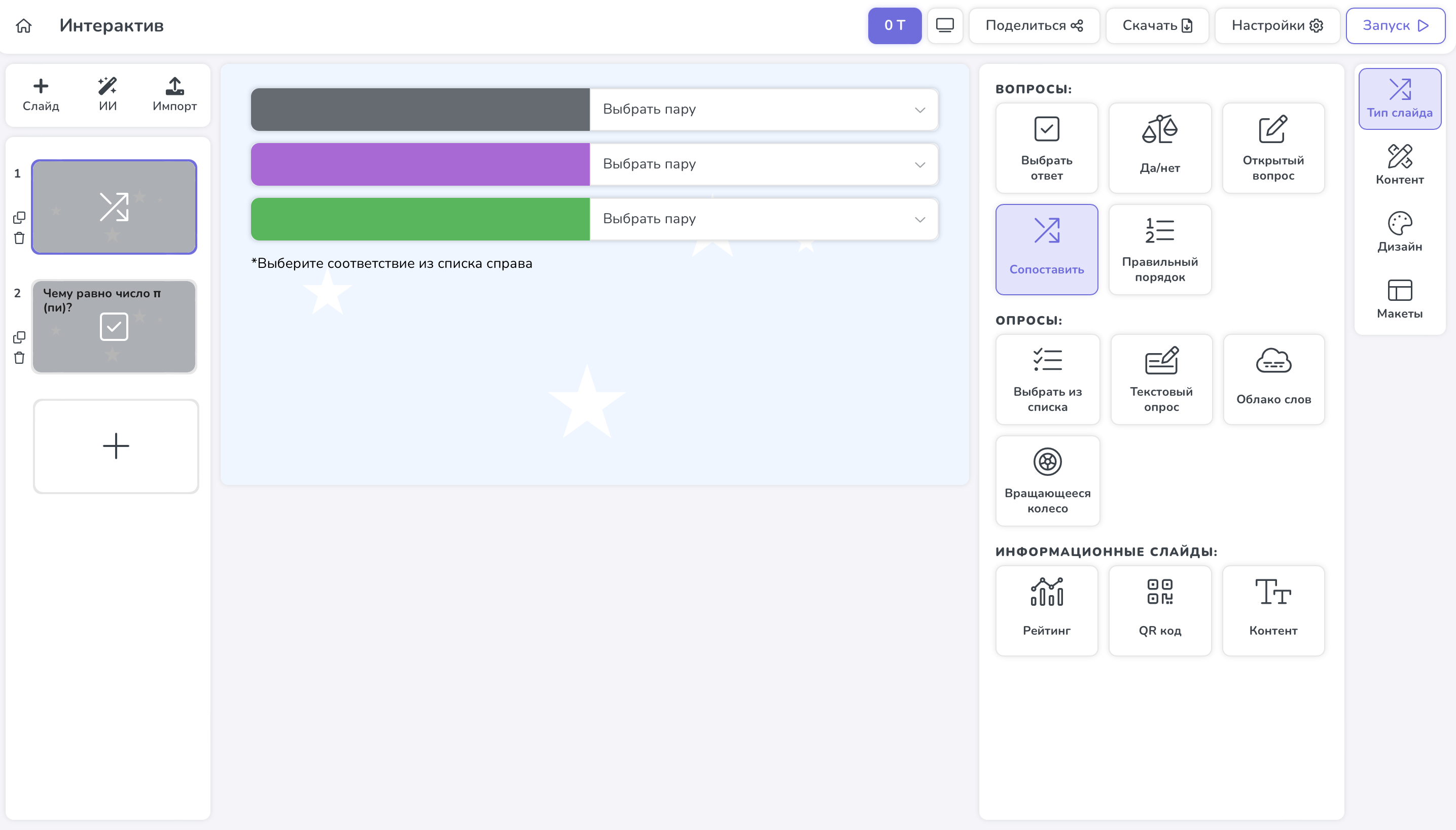Click the gray matching item bar
This screenshot has width=1456, height=830.
tap(420, 110)
